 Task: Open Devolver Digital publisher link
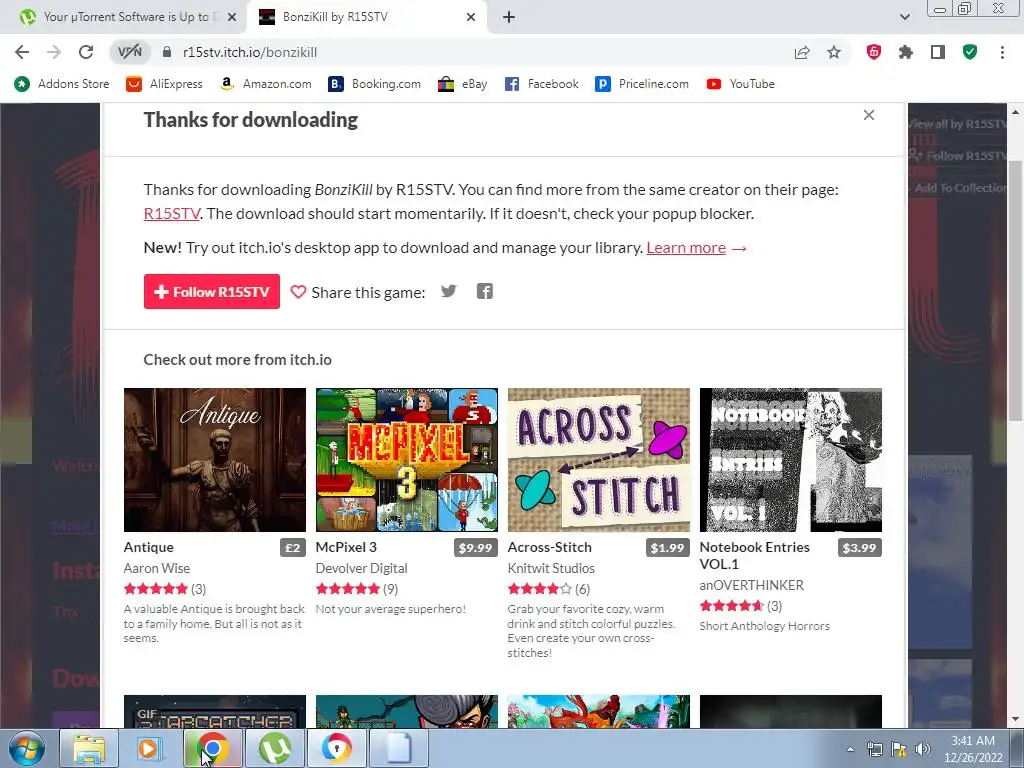[362, 568]
